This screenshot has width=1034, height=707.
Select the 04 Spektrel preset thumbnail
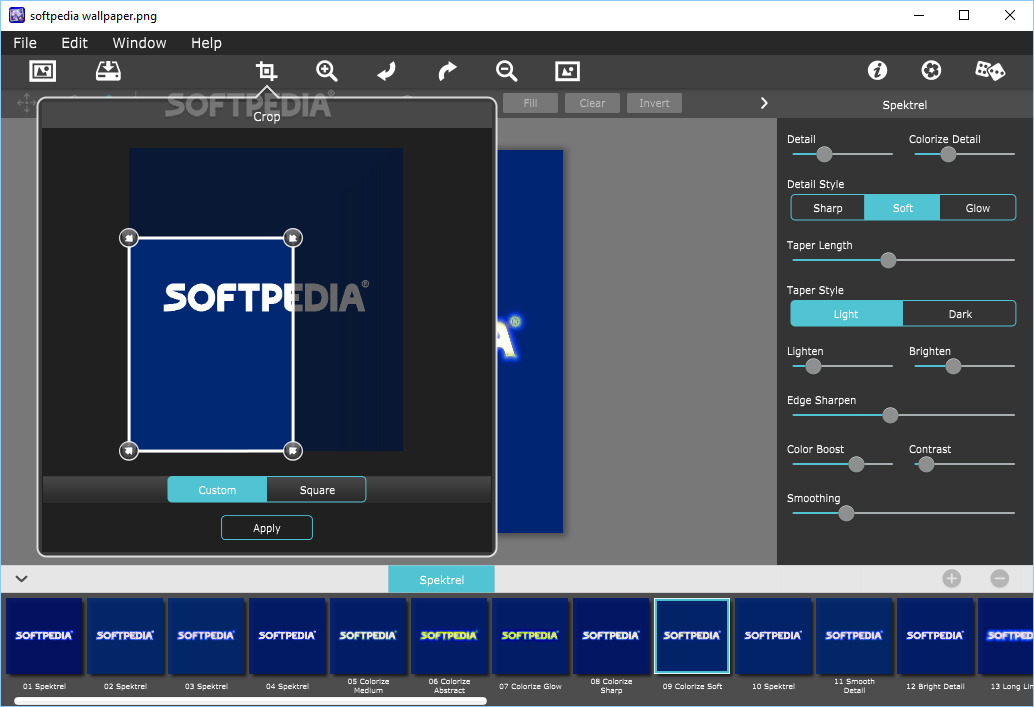coord(287,636)
